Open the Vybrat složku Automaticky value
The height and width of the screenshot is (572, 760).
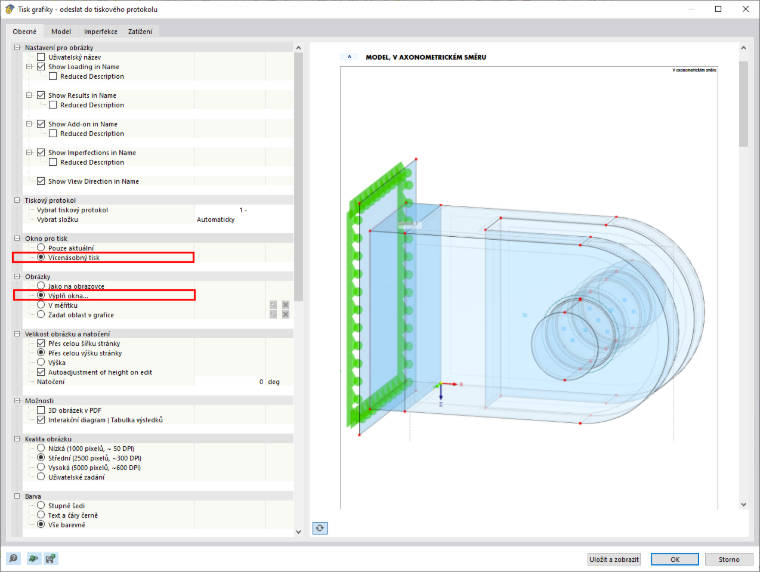click(244, 220)
